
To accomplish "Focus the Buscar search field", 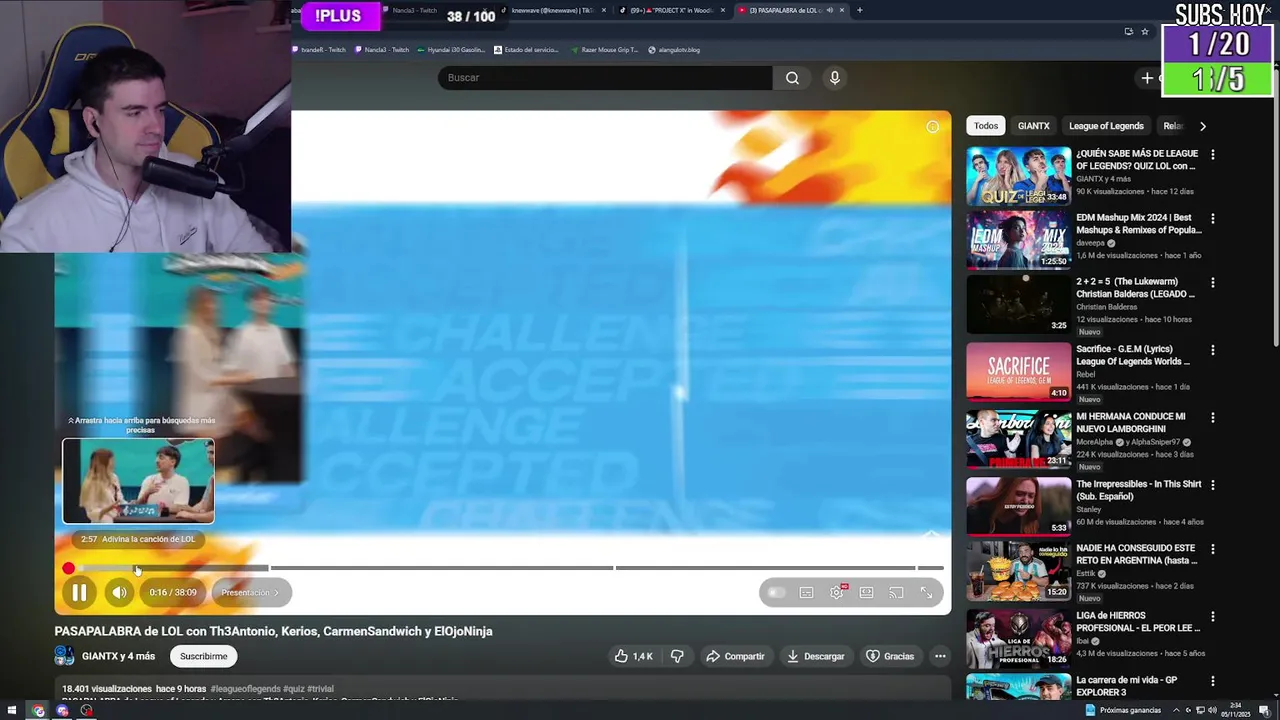I will (x=605, y=78).
